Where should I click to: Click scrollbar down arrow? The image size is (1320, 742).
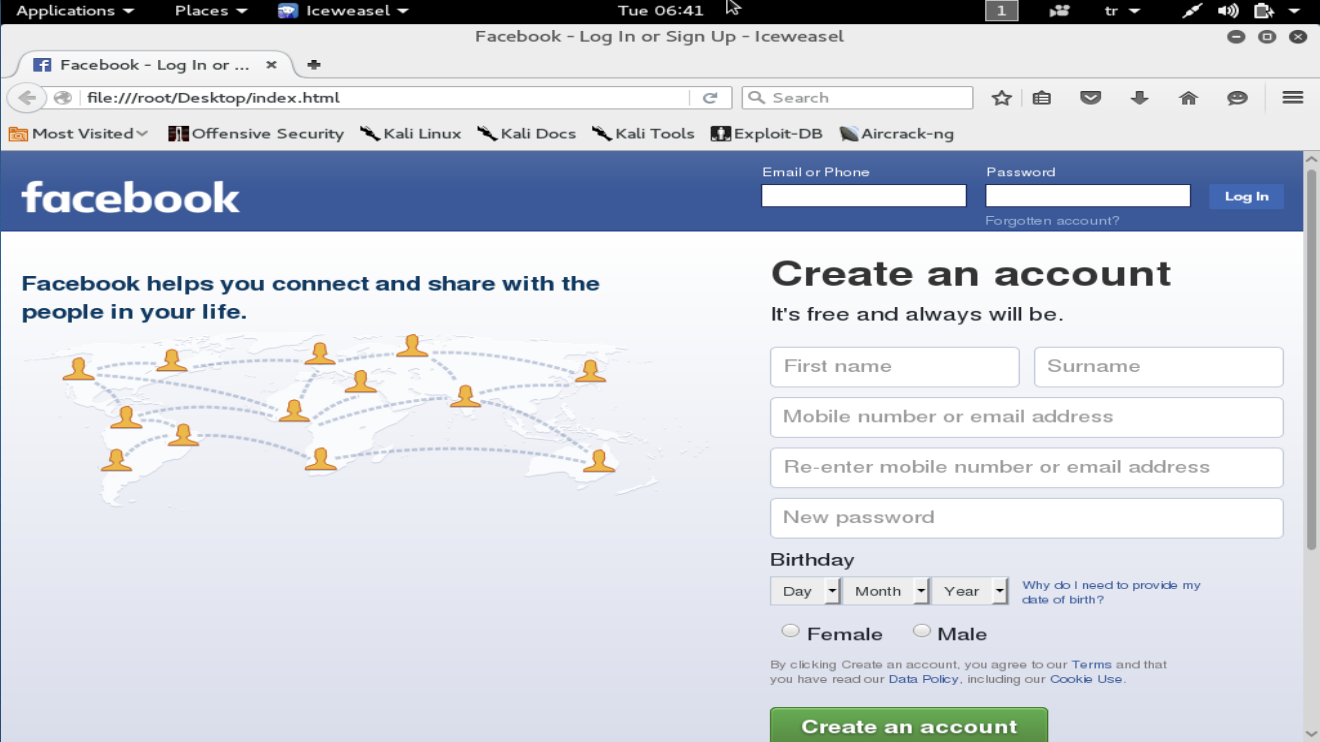point(1312,733)
